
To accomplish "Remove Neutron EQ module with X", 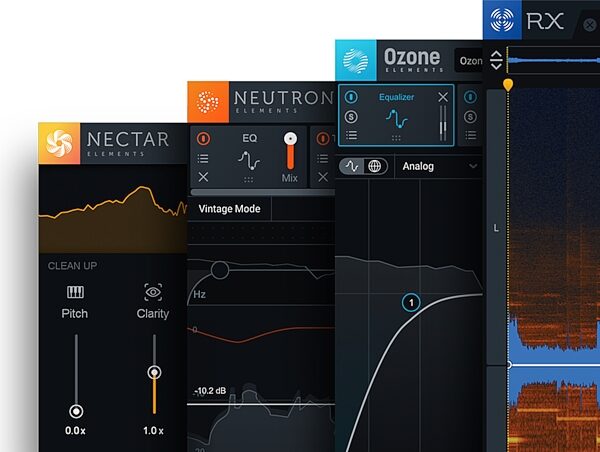I will click(203, 177).
